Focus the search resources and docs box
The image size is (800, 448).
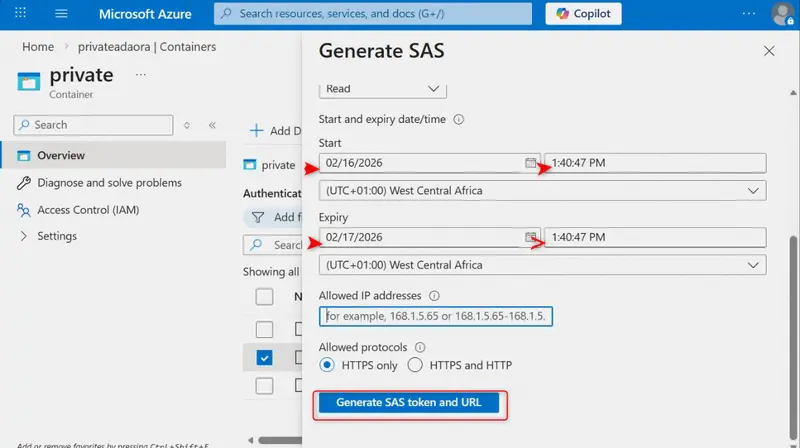point(372,14)
